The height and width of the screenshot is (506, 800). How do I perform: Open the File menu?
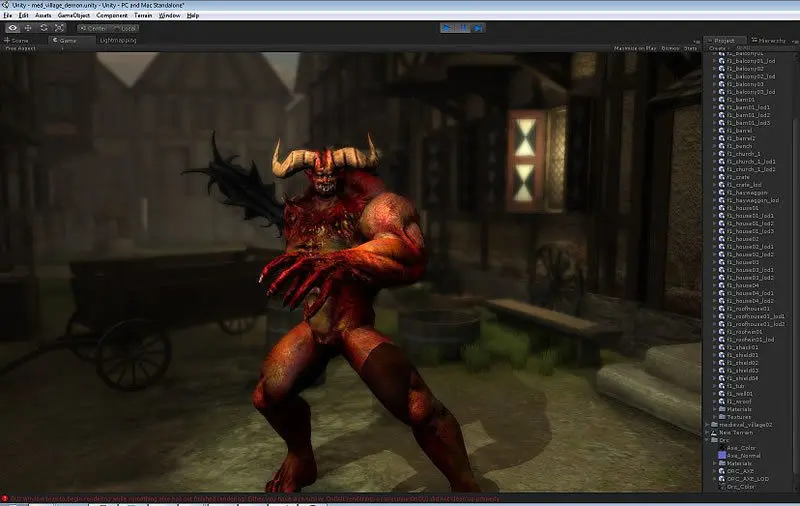tap(8, 15)
